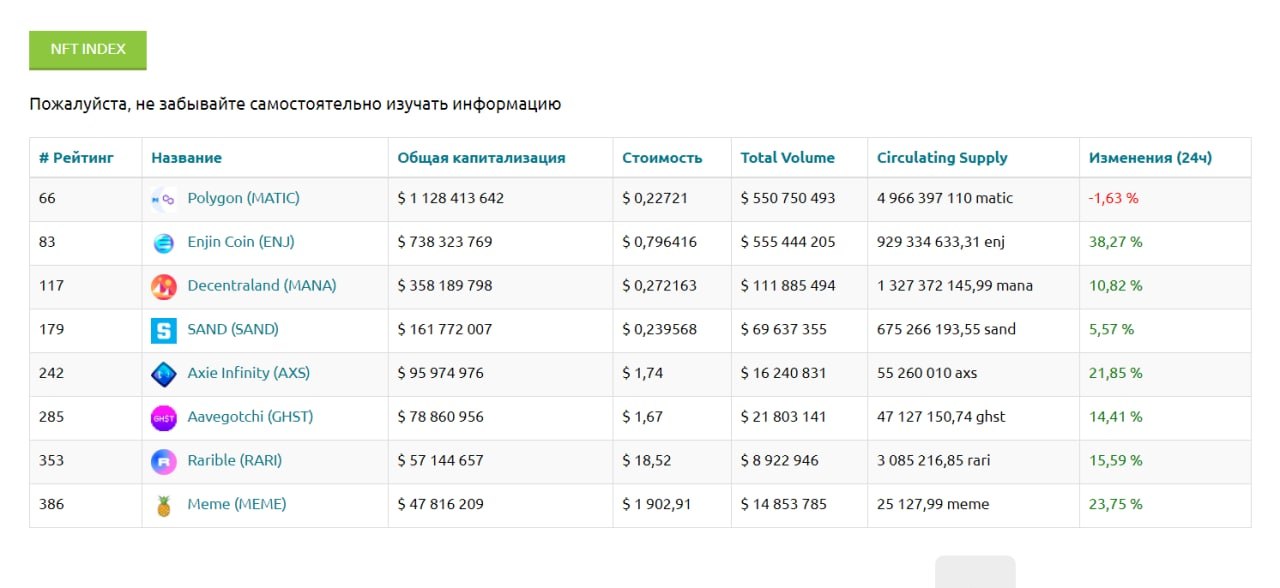The height and width of the screenshot is (588, 1280).
Task: Open the Decentraland (MANA) link
Action: [x=262, y=285]
